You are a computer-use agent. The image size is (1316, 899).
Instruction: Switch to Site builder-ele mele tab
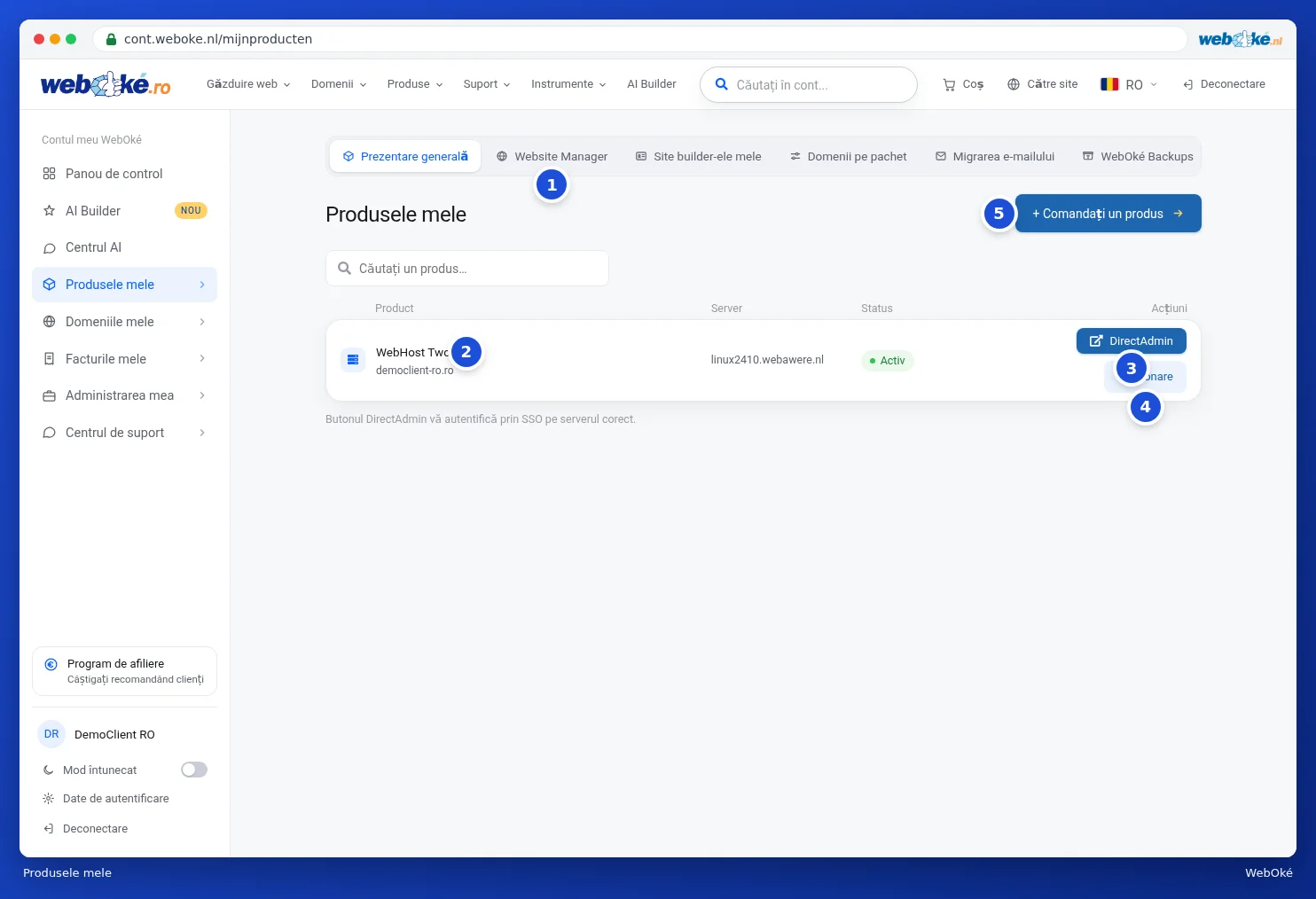(699, 156)
